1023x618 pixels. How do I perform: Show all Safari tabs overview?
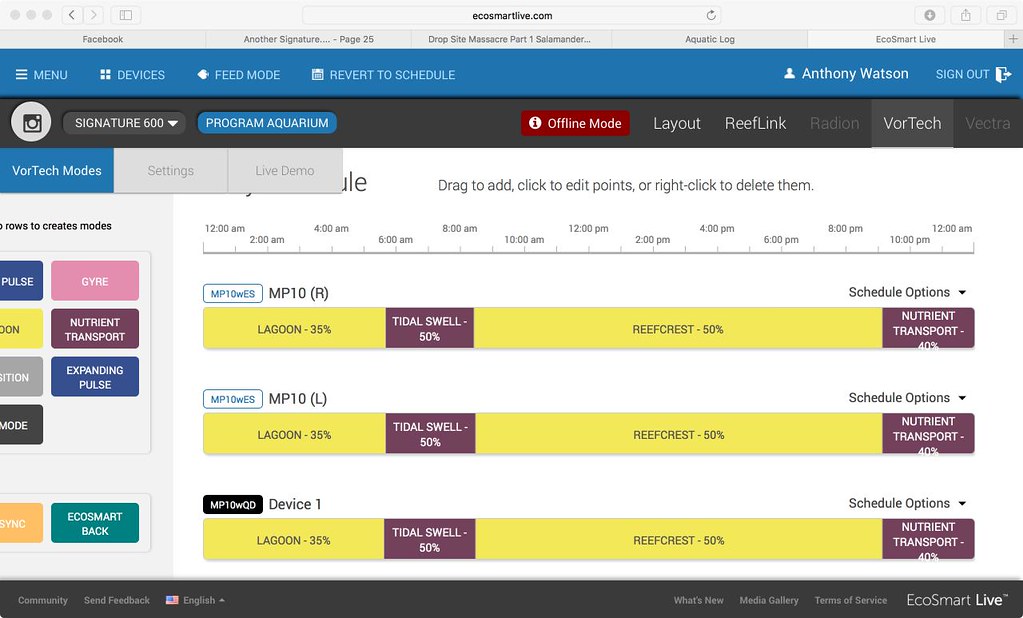[x=1001, y=15]
